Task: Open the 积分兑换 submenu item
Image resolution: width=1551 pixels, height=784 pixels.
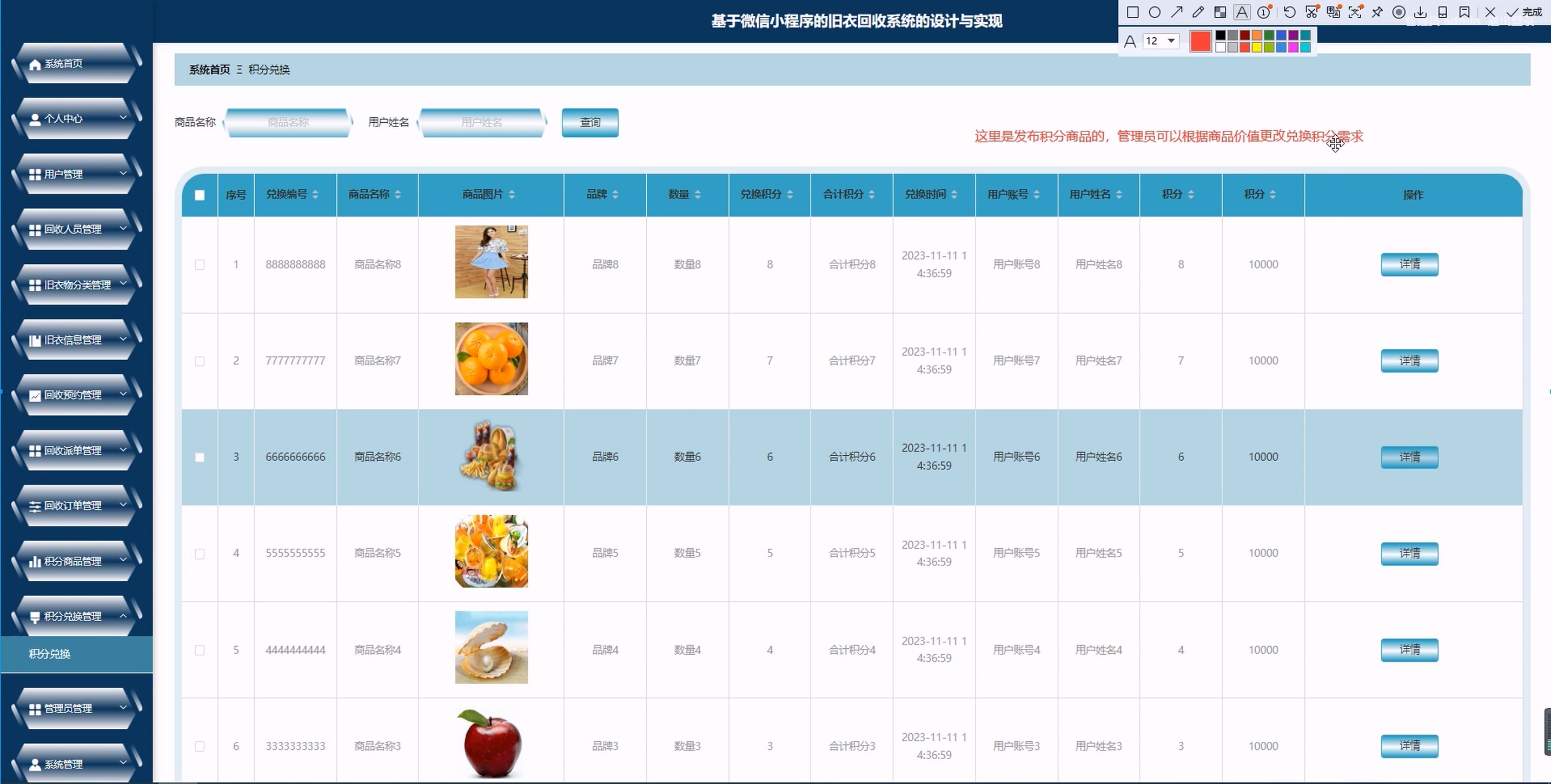Action: (76, 654)
